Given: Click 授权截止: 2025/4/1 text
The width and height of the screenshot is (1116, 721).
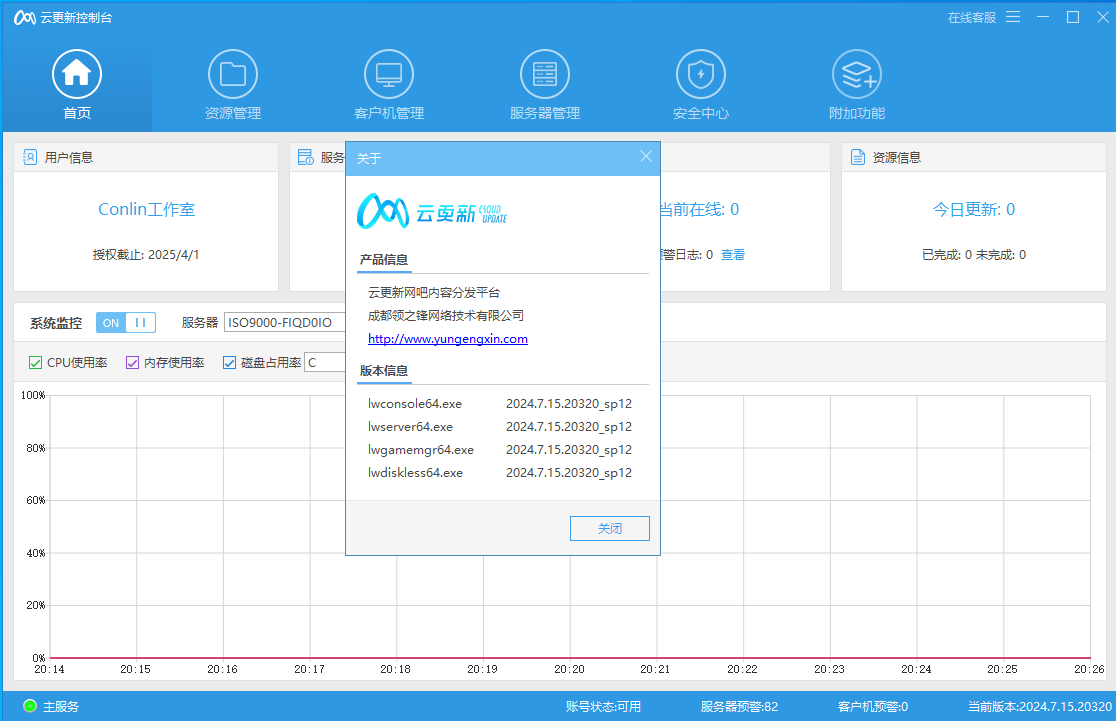Looking at the screenshot, I should (x=146, y=255).
